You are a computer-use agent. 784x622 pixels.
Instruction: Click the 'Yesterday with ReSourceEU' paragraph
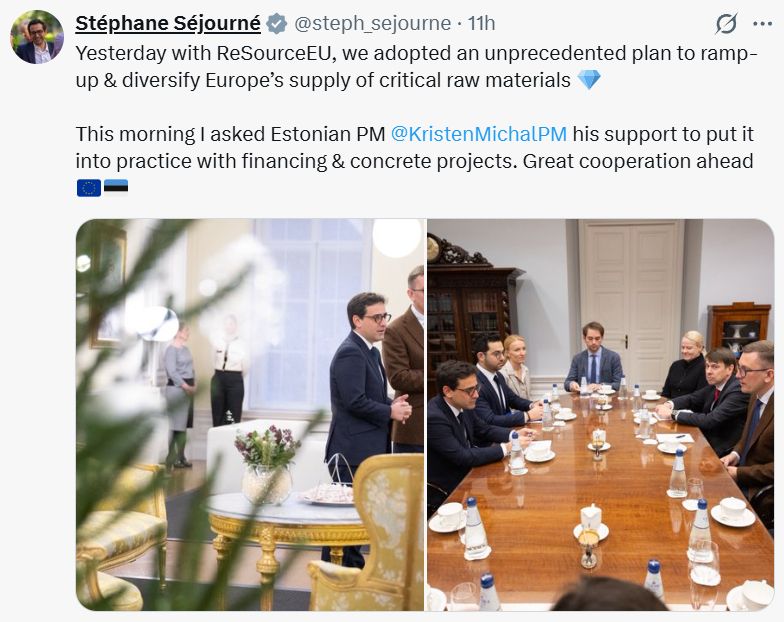(416, 66)
